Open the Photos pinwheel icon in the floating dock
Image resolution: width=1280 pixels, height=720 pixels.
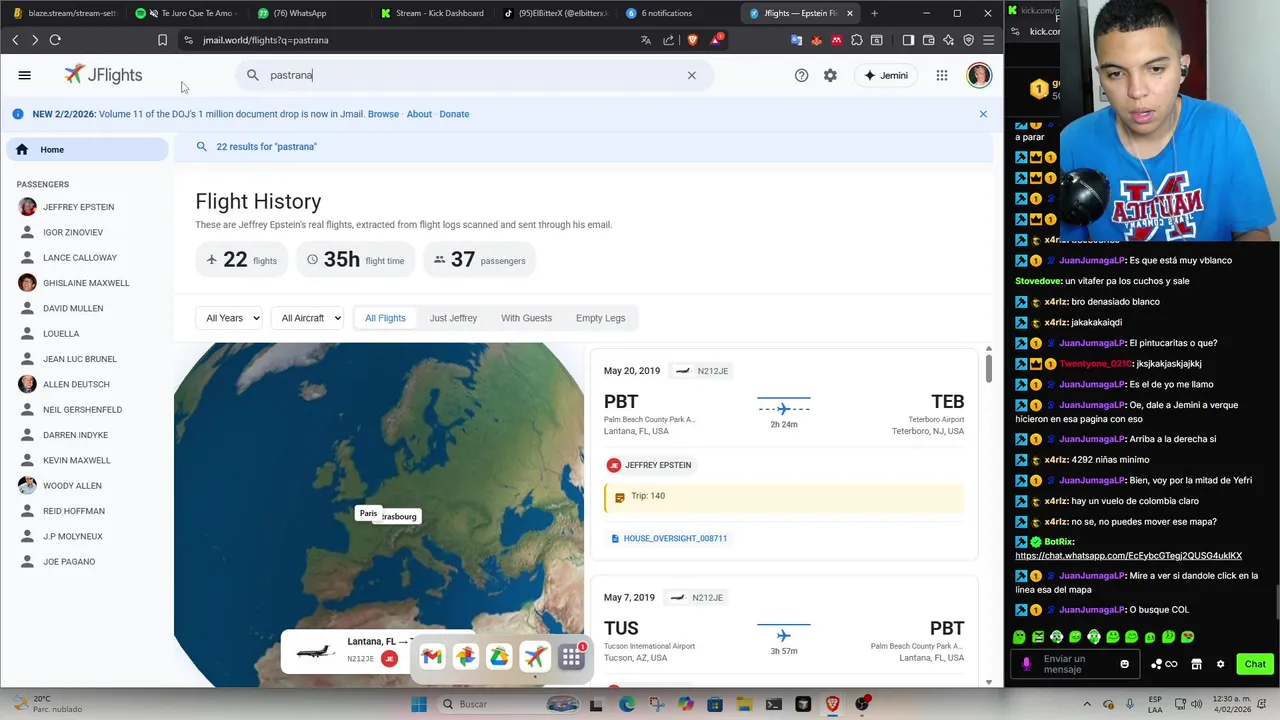pos(465,656)
